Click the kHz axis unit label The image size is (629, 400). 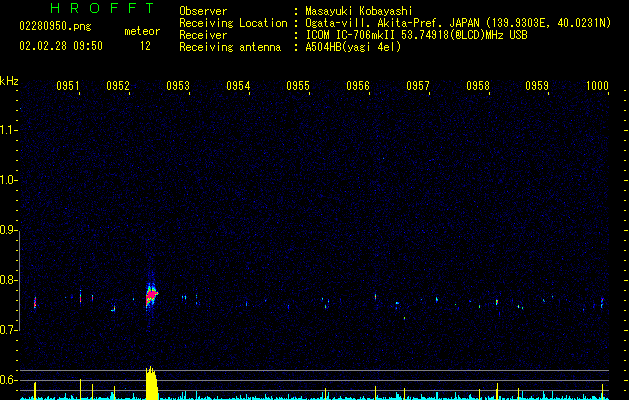(x=9, y=81)
